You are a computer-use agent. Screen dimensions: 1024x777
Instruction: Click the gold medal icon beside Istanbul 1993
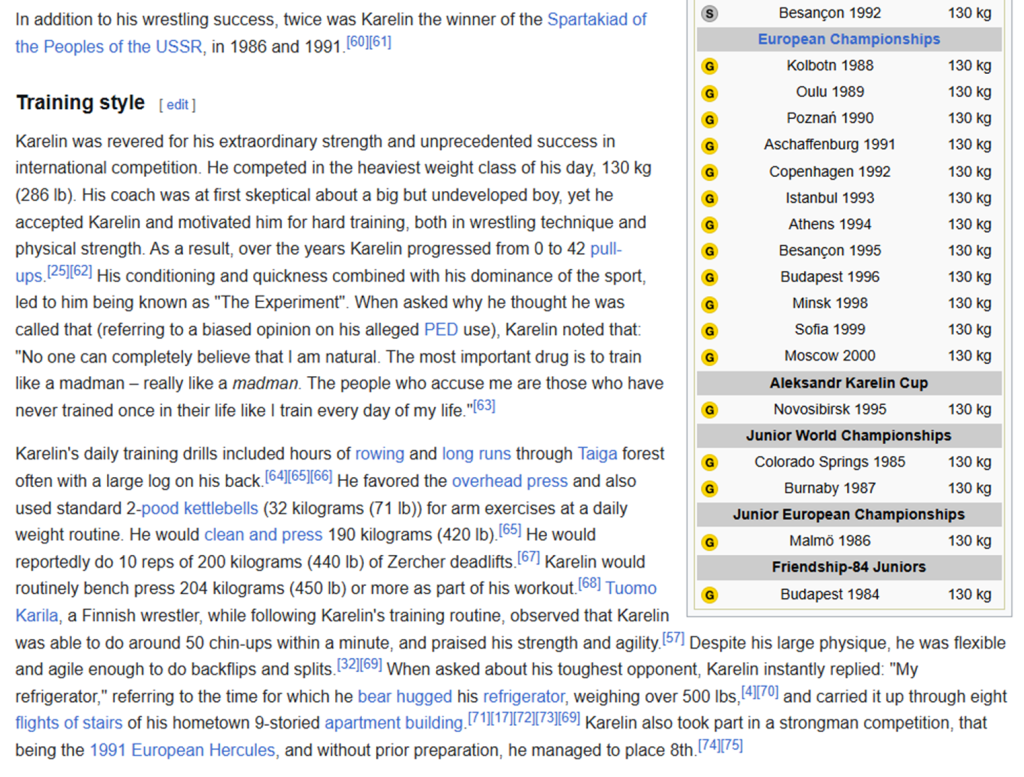pyautogui.click(x=710, y=198)
